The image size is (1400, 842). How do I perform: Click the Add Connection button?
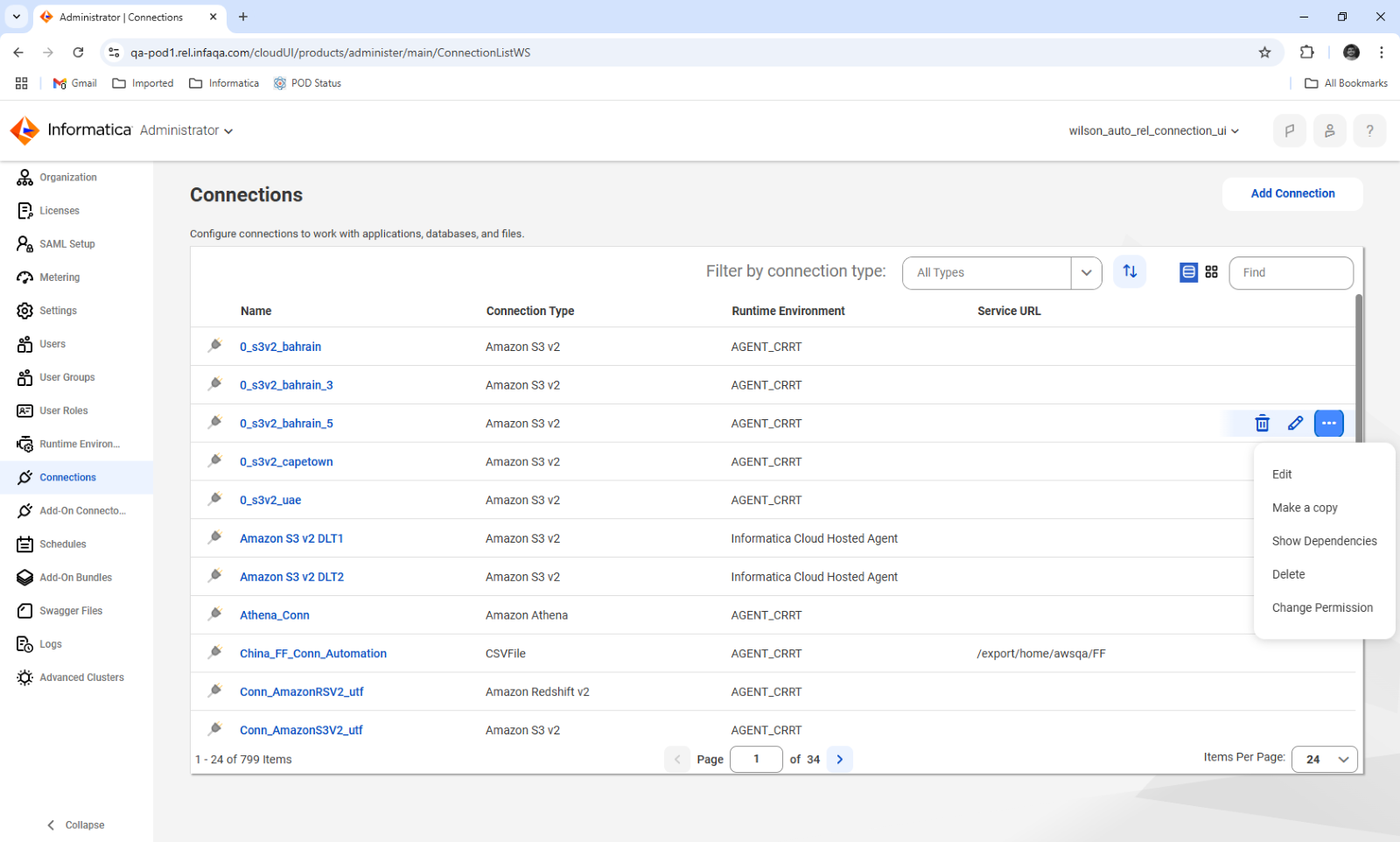(1292, 193)
